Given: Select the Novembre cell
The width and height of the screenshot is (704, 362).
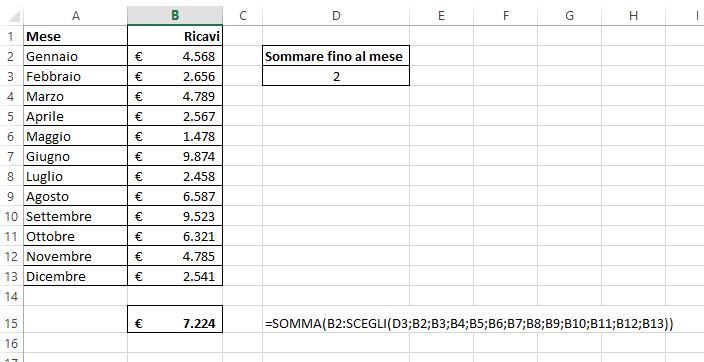Looking at the screenshot, I should tap(75, 256).
